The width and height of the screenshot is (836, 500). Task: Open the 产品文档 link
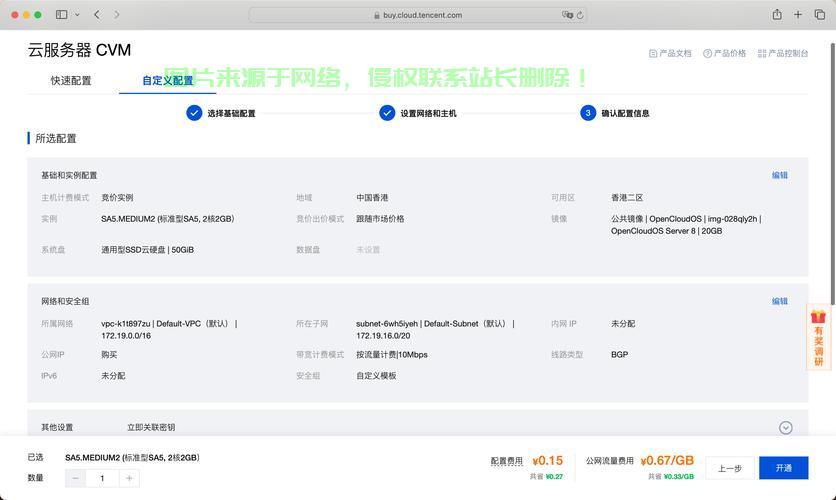[670, 53]
